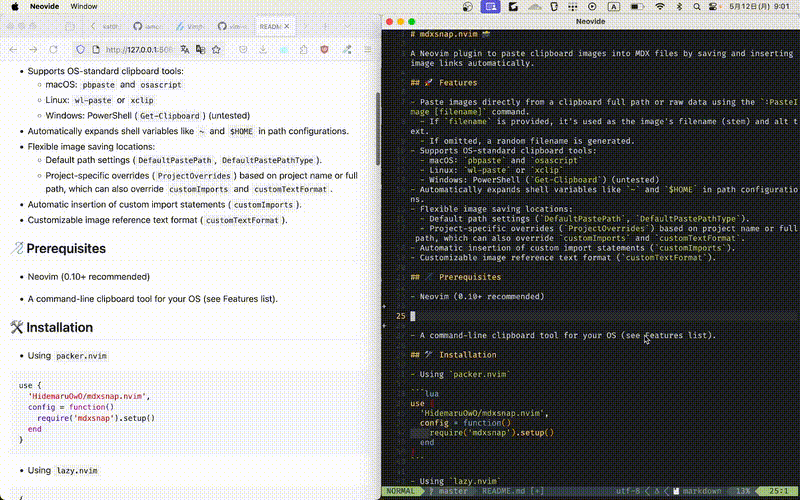Click 'lazy.nvim' code text in browser preview

pyautogui.click(x=77, y=470)
